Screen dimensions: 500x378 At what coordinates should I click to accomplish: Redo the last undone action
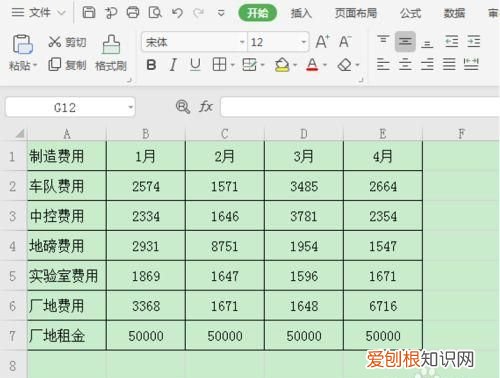click(199, 13)
